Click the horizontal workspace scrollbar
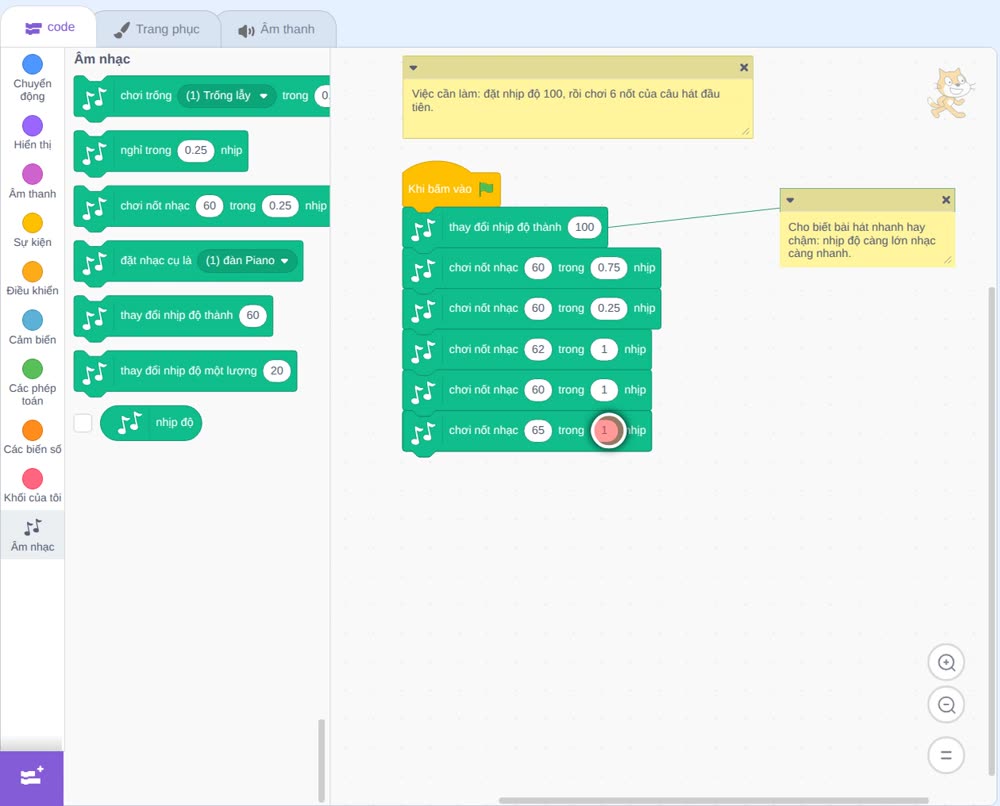 pyautogui.click(x=713, y=800)
